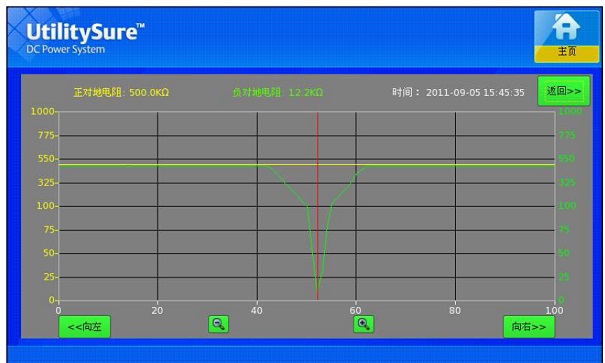The width and height of the screenshot is (605, 363).
Task: Click the left y-axis label 1000
Action: [x=42, y=111]
